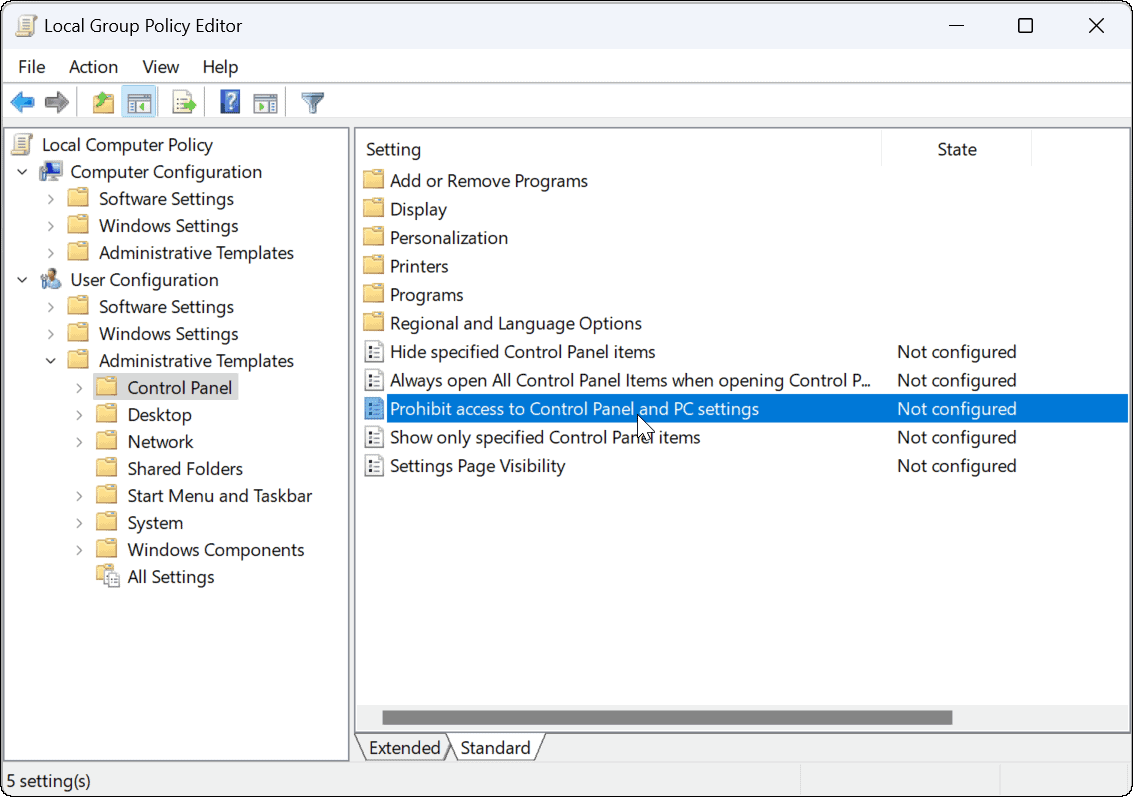Expand the Windows Components folder

(79, 550)
